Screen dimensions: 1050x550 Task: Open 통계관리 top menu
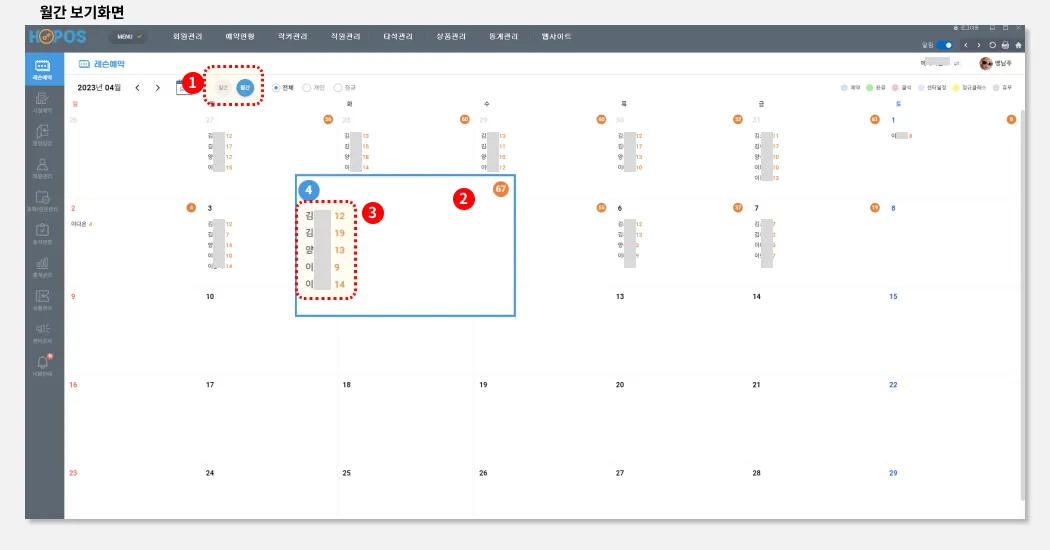pos(504,37)
